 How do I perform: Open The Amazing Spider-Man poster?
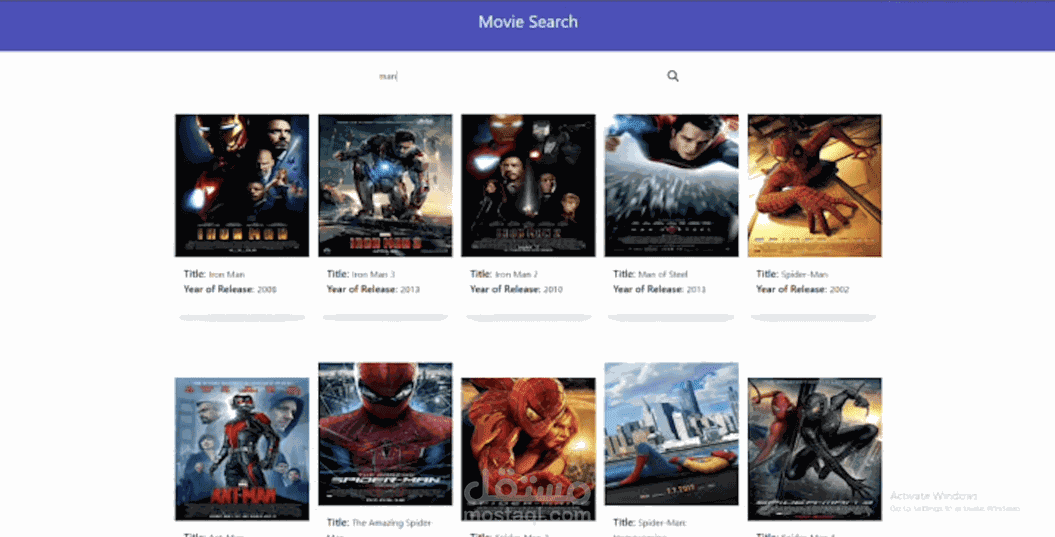click(386, 434)
